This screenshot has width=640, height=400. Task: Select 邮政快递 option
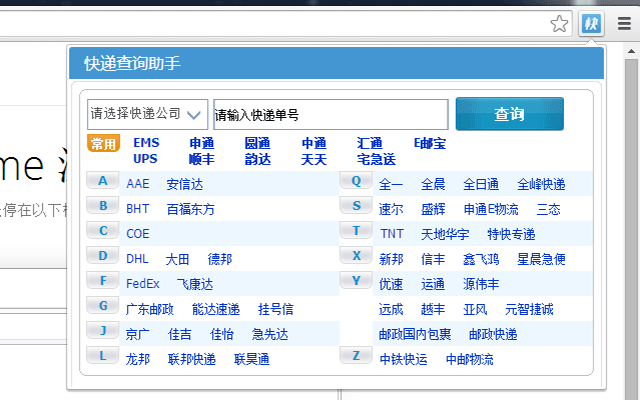click(x=493, y=334)
